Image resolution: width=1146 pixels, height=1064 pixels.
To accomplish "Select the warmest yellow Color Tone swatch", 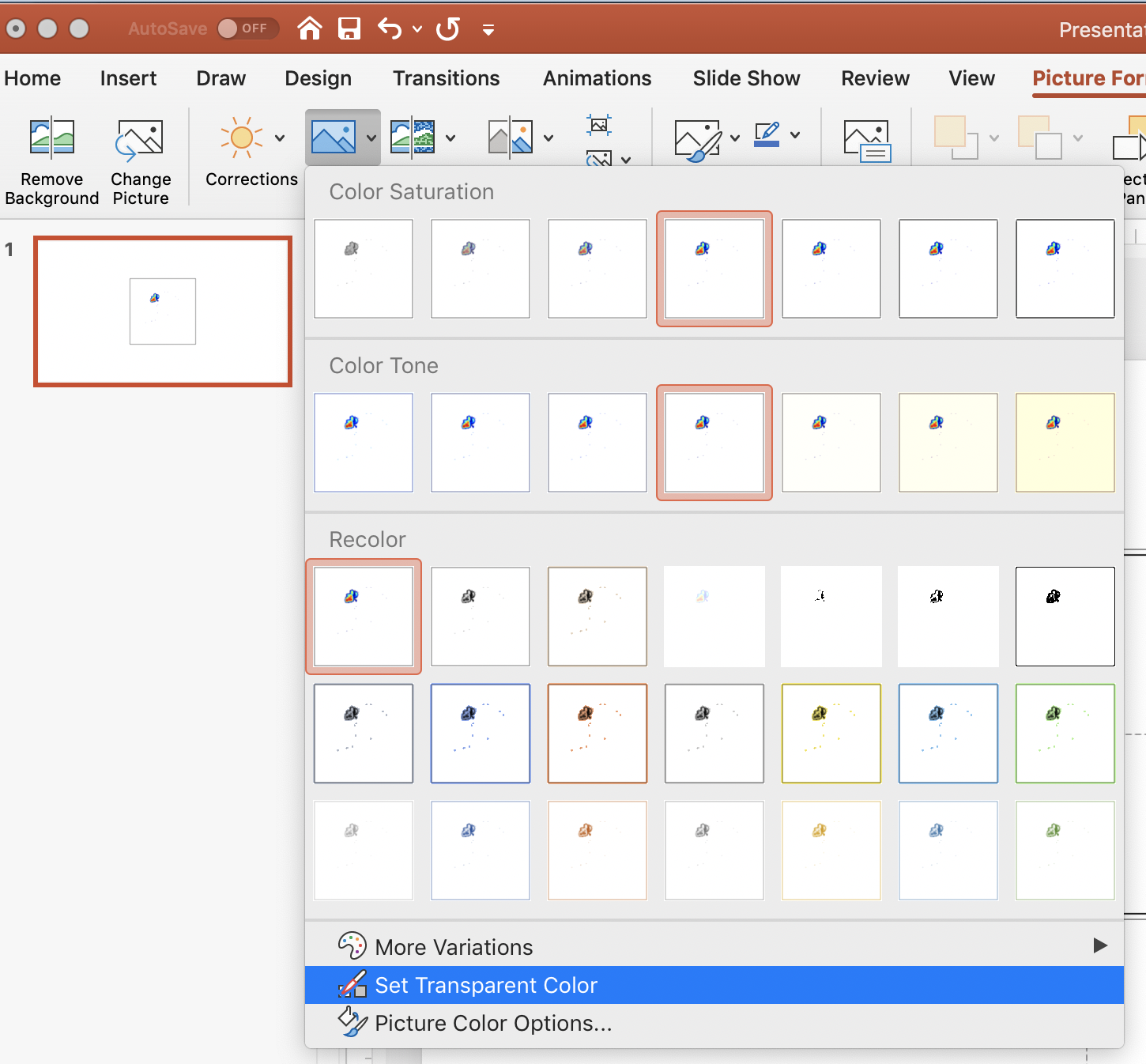I will point(1065,443).
